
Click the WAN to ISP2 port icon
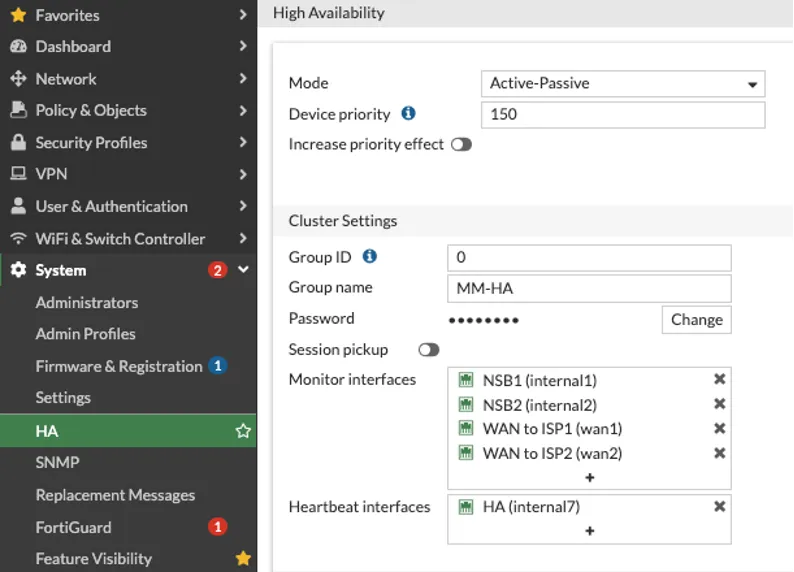tap(466, 453)
